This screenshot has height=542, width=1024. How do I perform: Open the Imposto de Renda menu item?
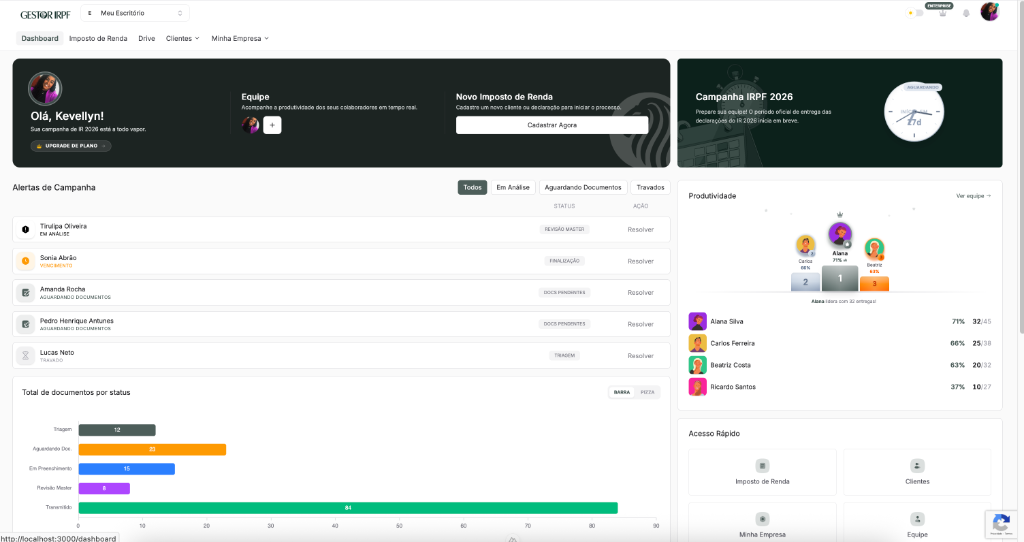pyautogui.click(x=98, y=39)
